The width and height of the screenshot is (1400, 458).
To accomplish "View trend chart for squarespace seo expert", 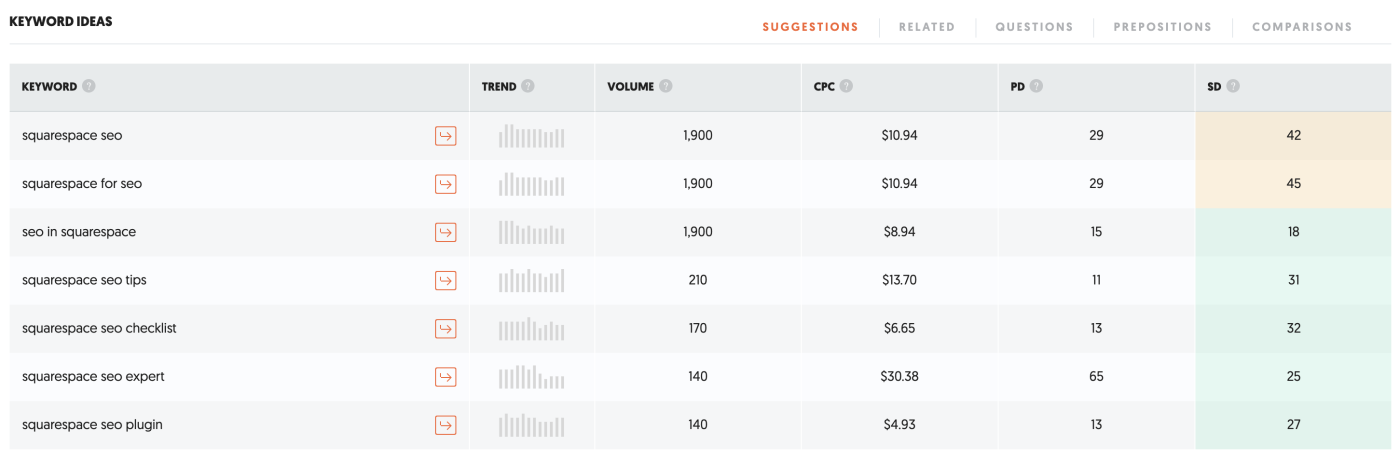I will [531, 377].
